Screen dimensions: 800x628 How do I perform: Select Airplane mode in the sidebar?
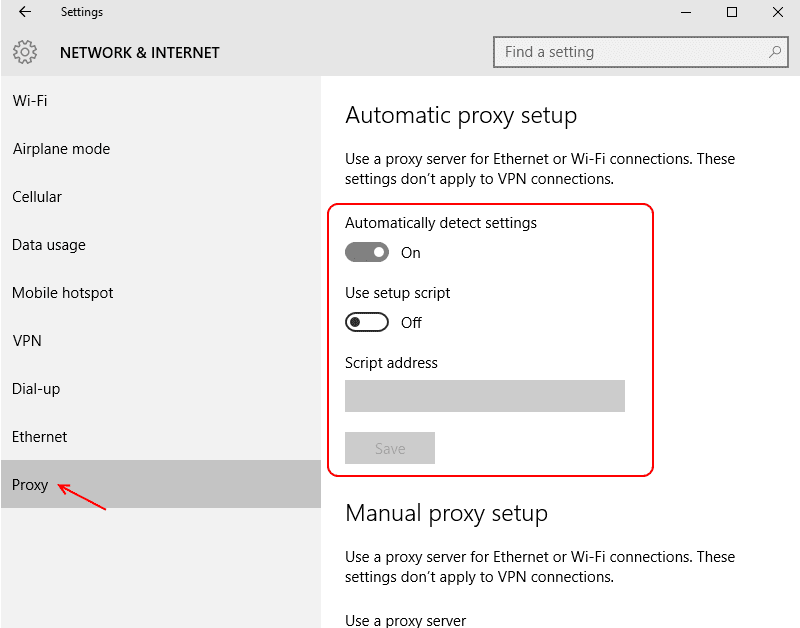61,149
